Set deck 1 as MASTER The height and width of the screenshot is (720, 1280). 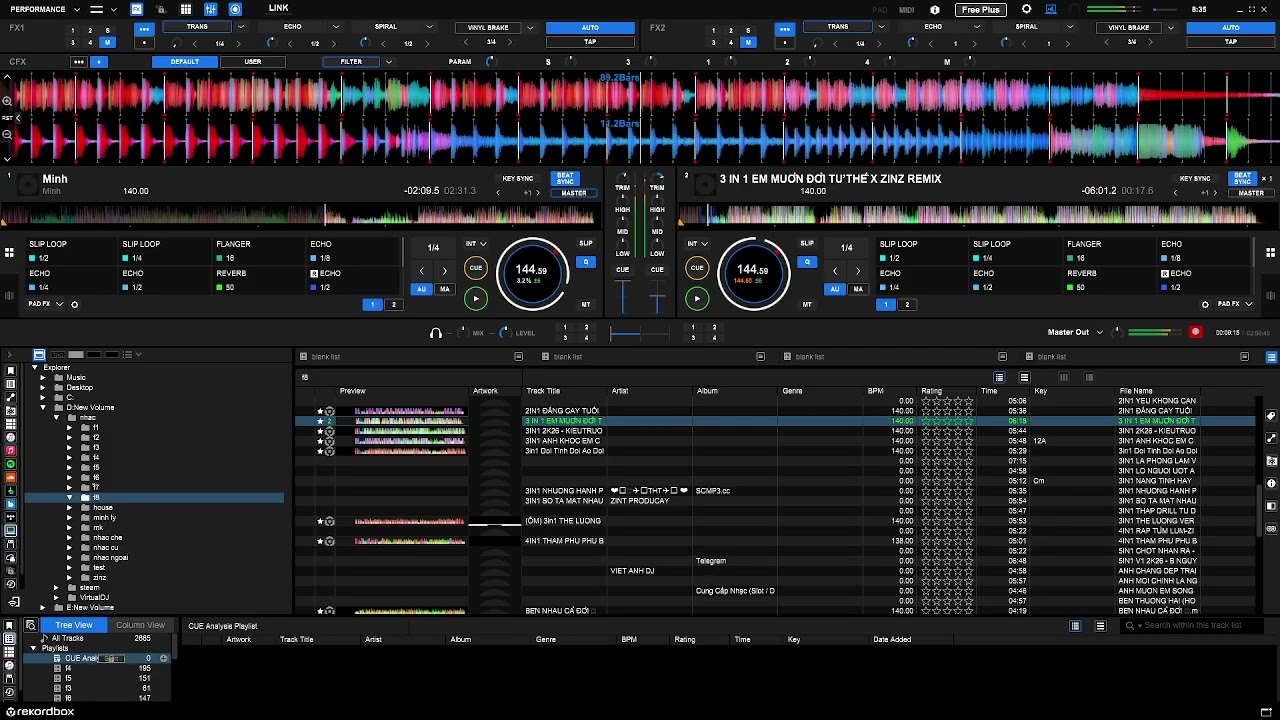[574, 193]
